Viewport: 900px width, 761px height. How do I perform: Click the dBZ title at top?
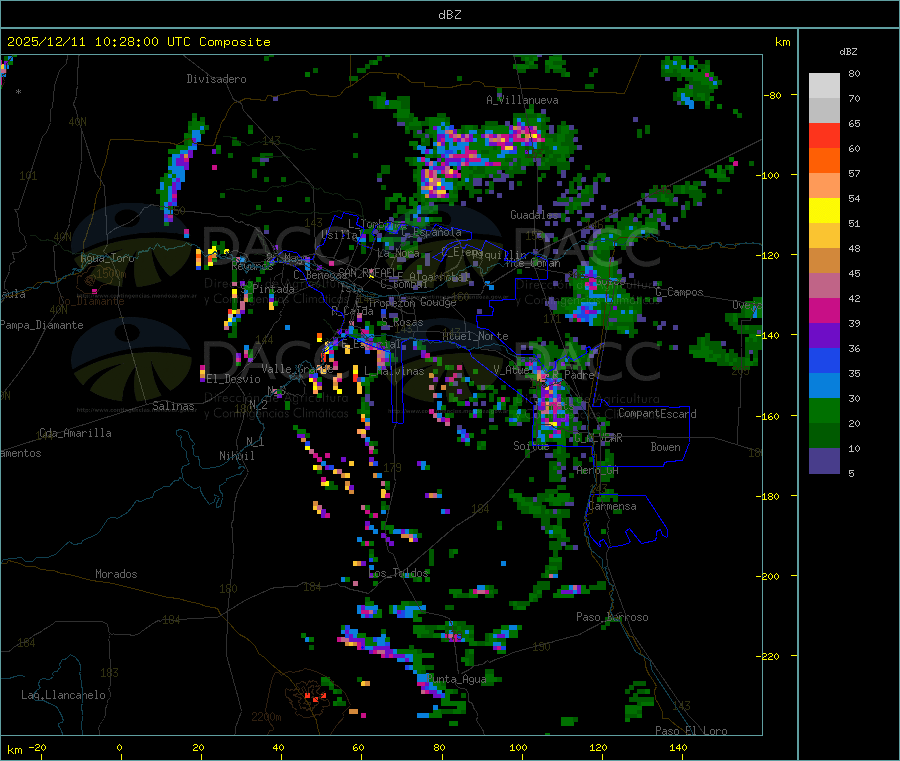pos(449,15)
